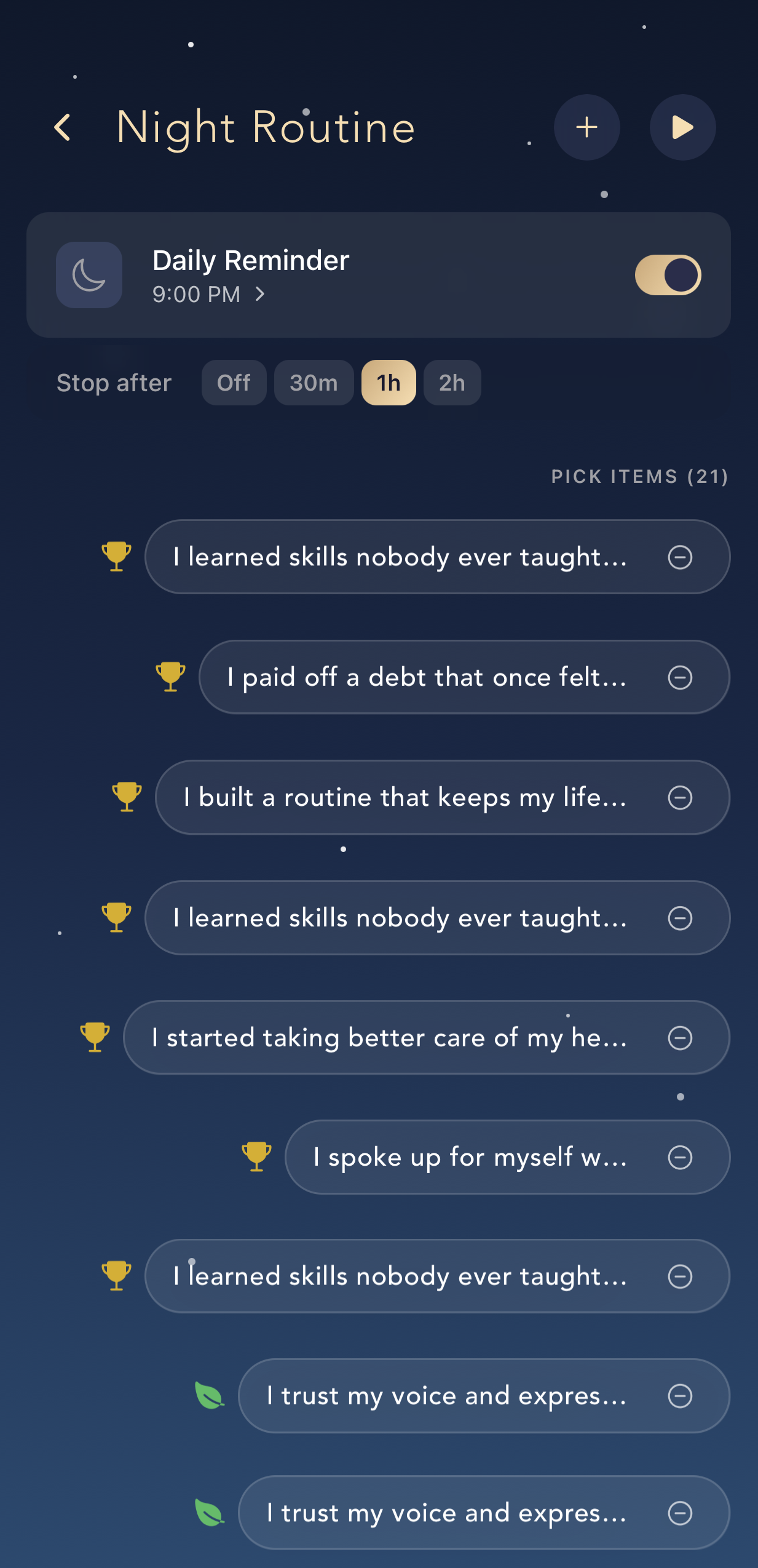Open the 9:00 PM reminder time chevron
The width and height of the screenshot is (758, 1568).
(260, 295)
